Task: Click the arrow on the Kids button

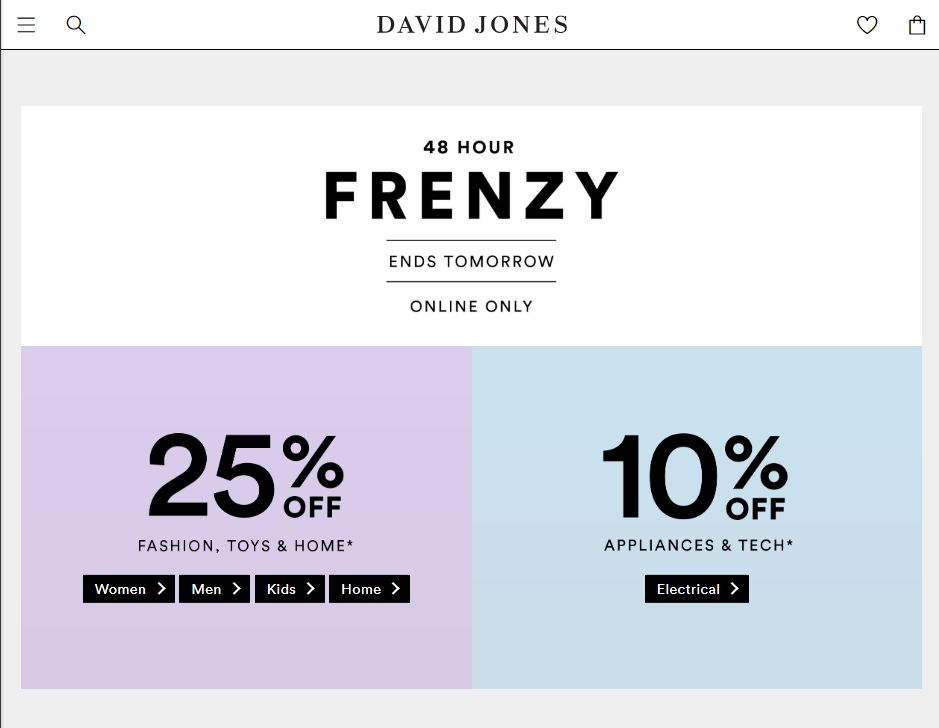Action: (x=311, y=589)
